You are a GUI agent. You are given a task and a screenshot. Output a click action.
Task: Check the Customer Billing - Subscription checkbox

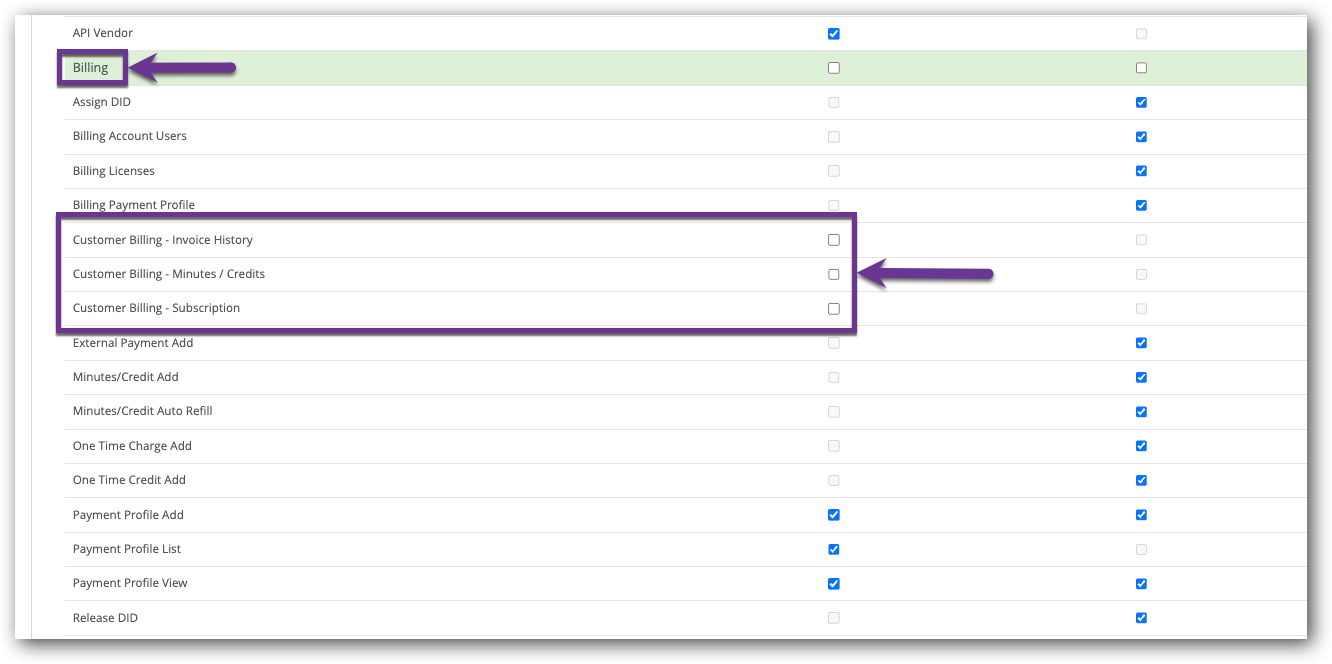833,308
